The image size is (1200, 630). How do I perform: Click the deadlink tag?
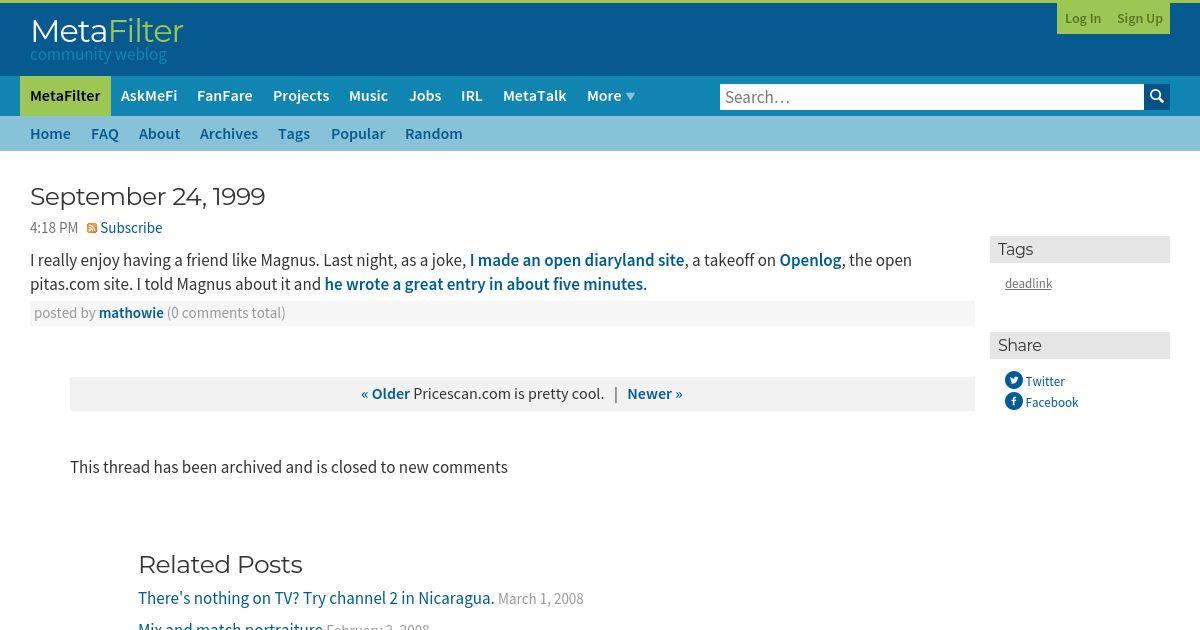(x=1028, y=284)
